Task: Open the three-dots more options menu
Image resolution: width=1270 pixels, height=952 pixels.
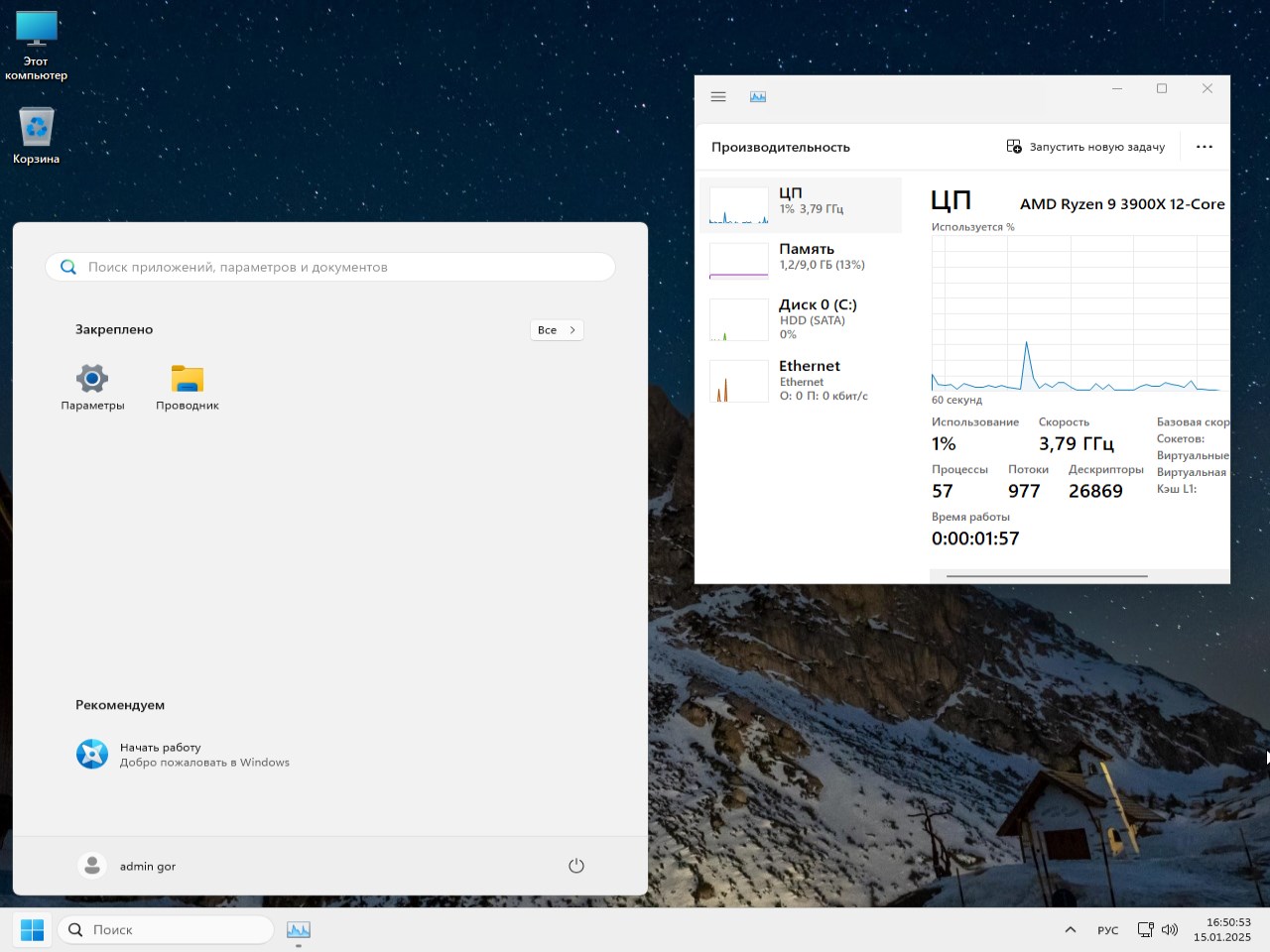Action: (1205, 147)
